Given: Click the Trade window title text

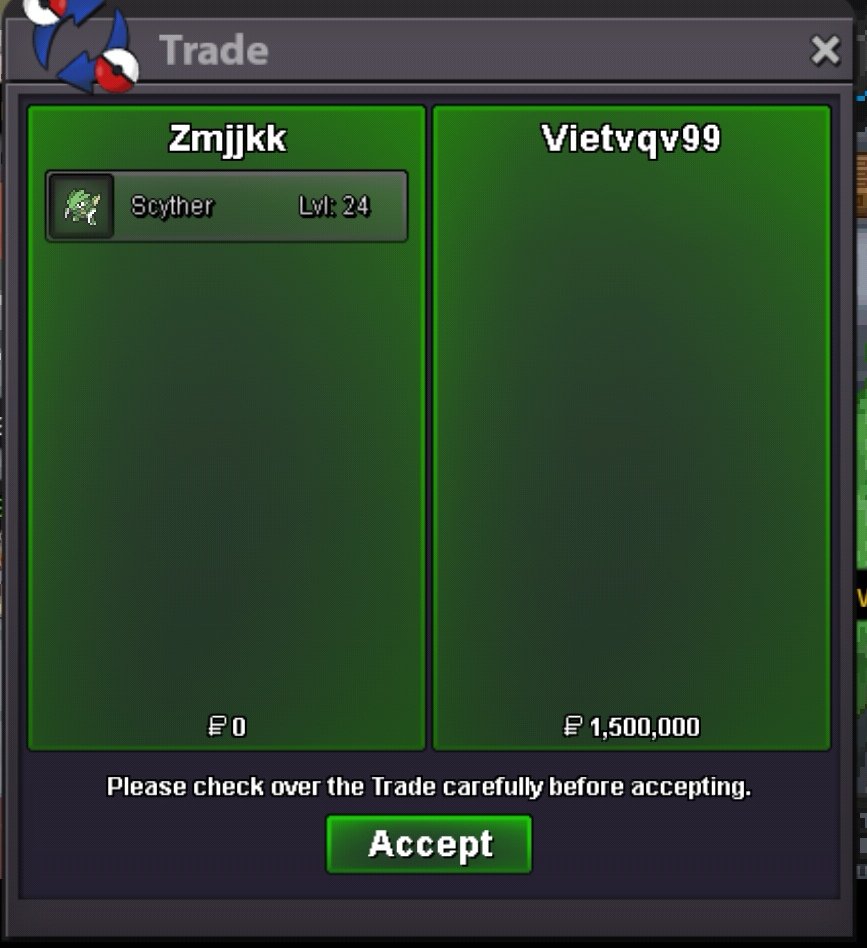Looking at the screenshot, I should click(x=214, y=50).
